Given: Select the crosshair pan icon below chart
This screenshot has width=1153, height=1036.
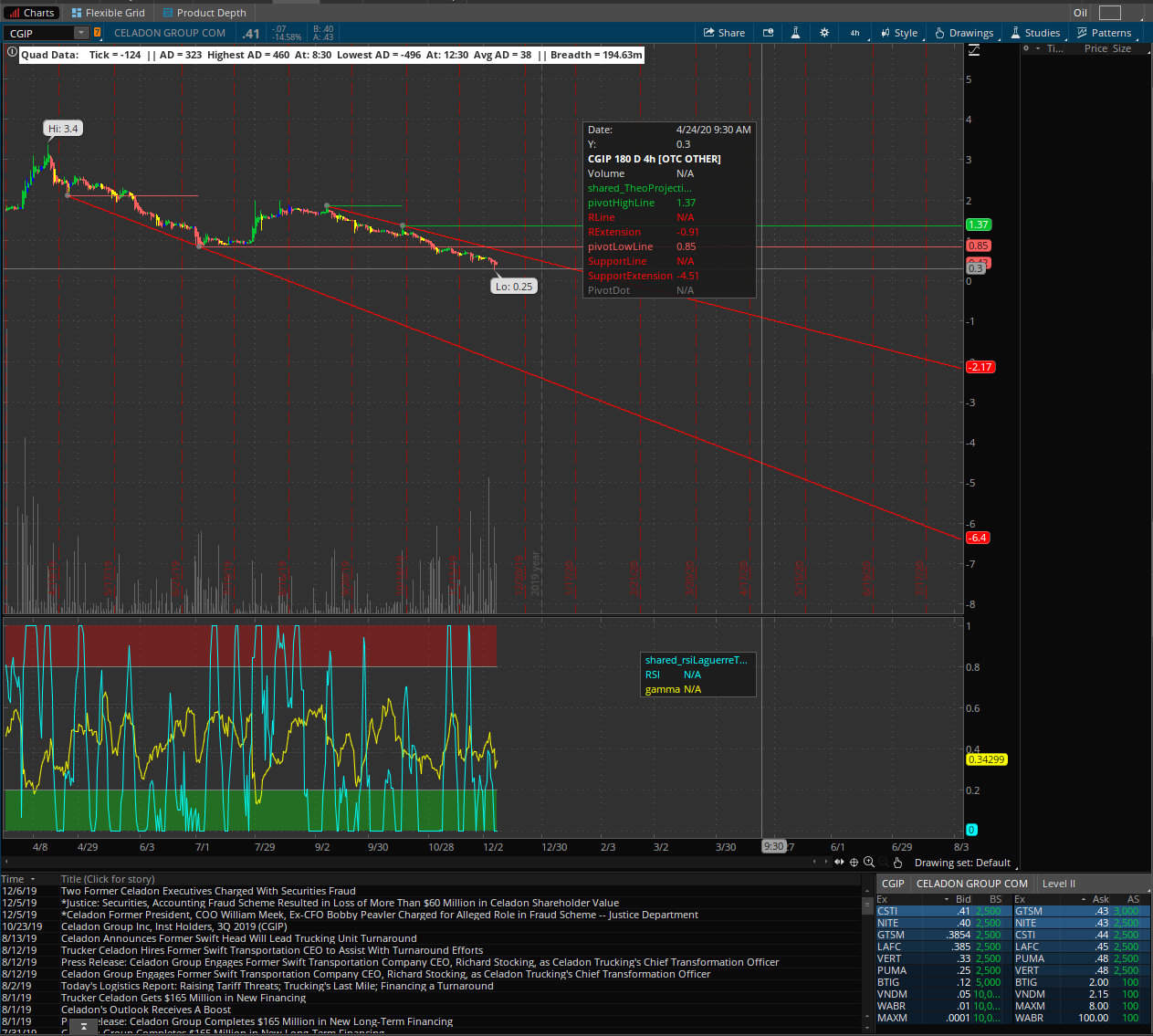Looking at the screenshot, I should coord(854,863).
